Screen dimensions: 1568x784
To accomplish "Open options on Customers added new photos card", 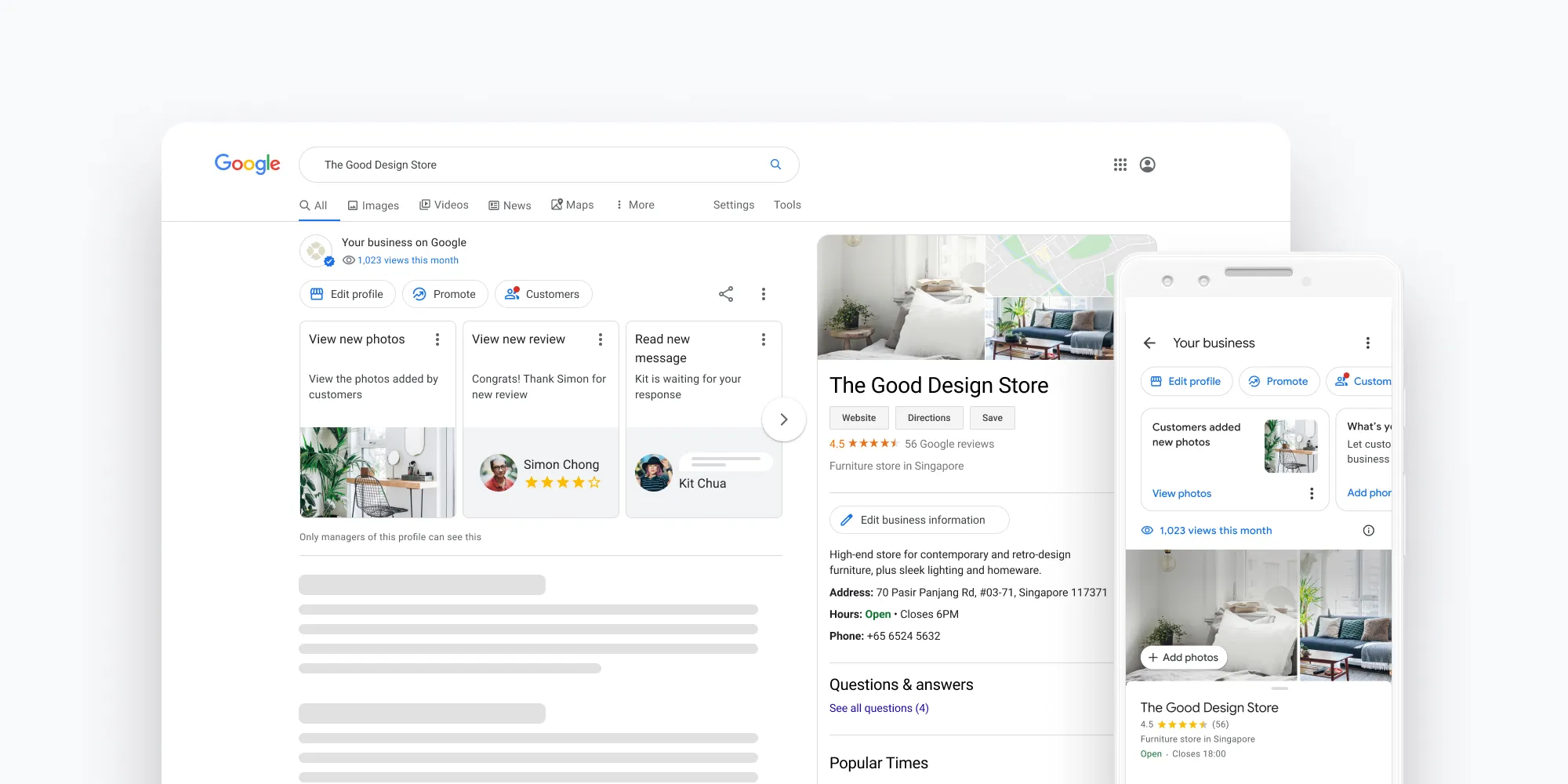I will (1311, 493).
